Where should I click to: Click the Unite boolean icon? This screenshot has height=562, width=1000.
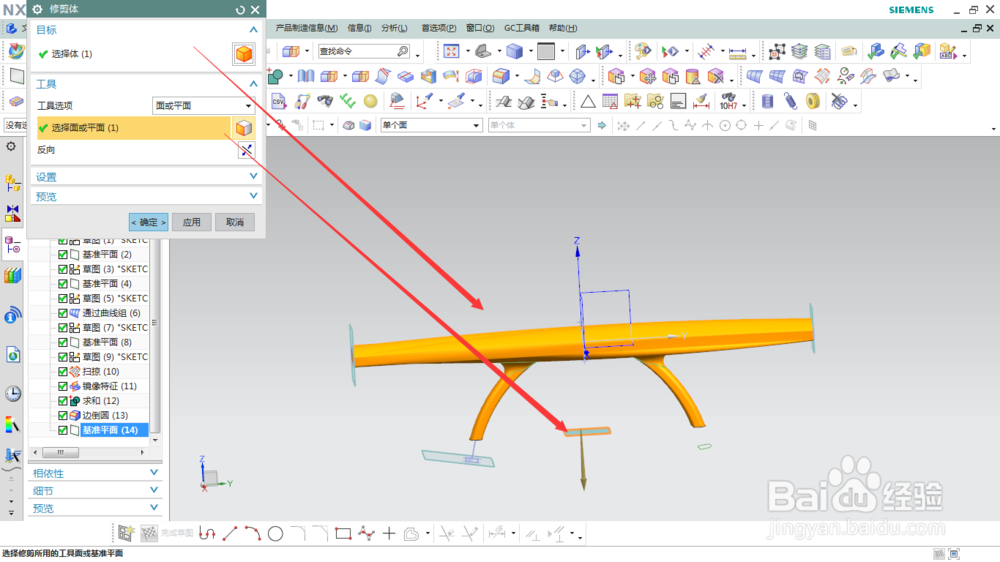click(275, 77)
